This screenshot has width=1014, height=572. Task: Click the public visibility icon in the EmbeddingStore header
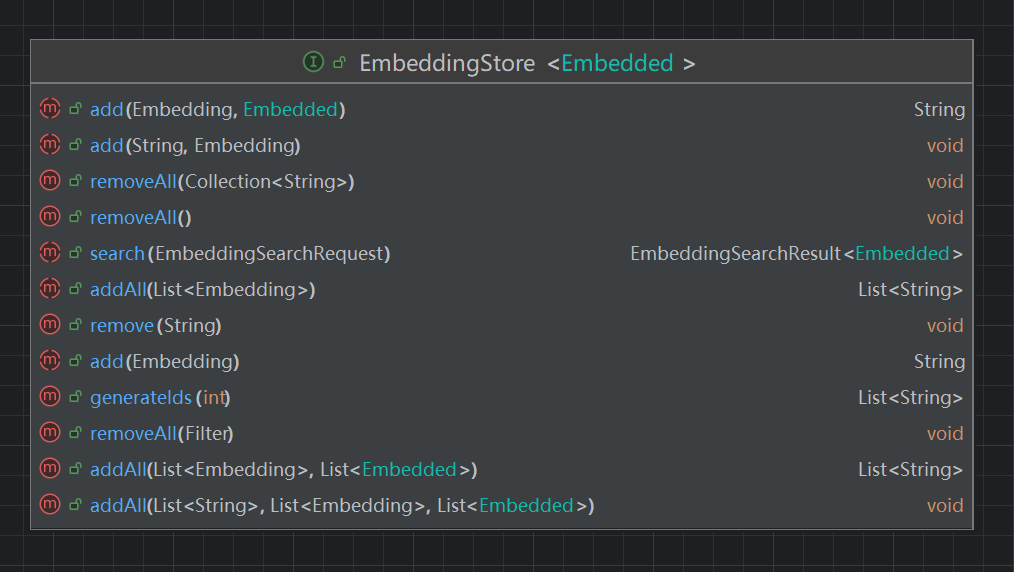coord(339,63)
